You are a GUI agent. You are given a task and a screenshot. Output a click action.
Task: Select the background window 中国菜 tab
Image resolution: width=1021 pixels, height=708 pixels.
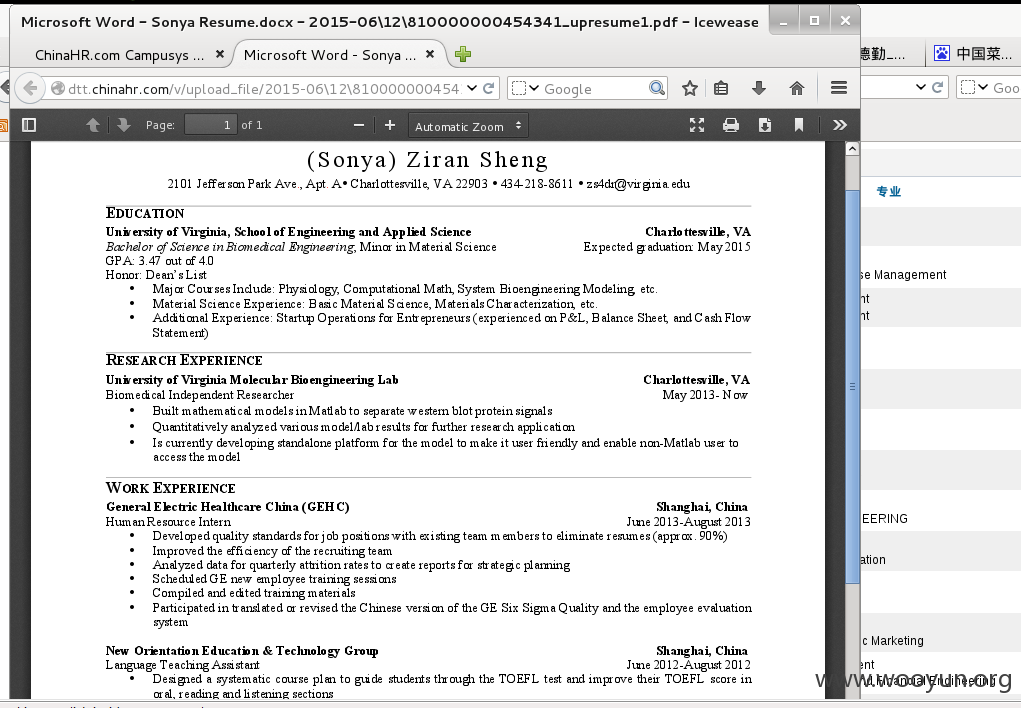pos(973,53)
